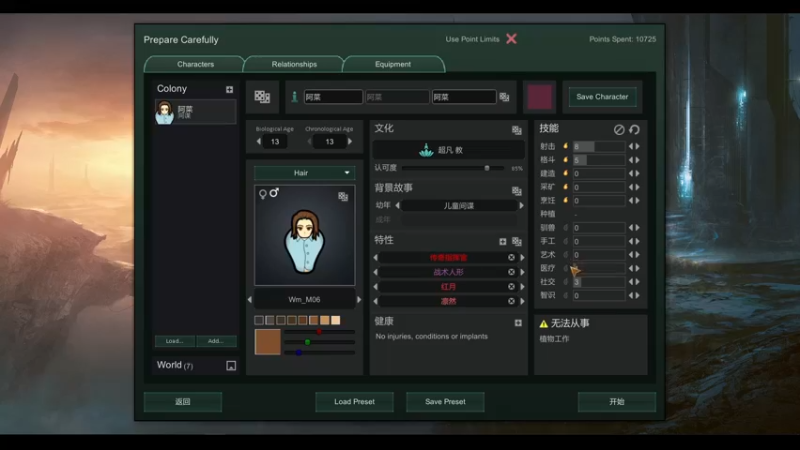Click the 返回 back button
Screen dimensions: 800x450
coord(183,402)
